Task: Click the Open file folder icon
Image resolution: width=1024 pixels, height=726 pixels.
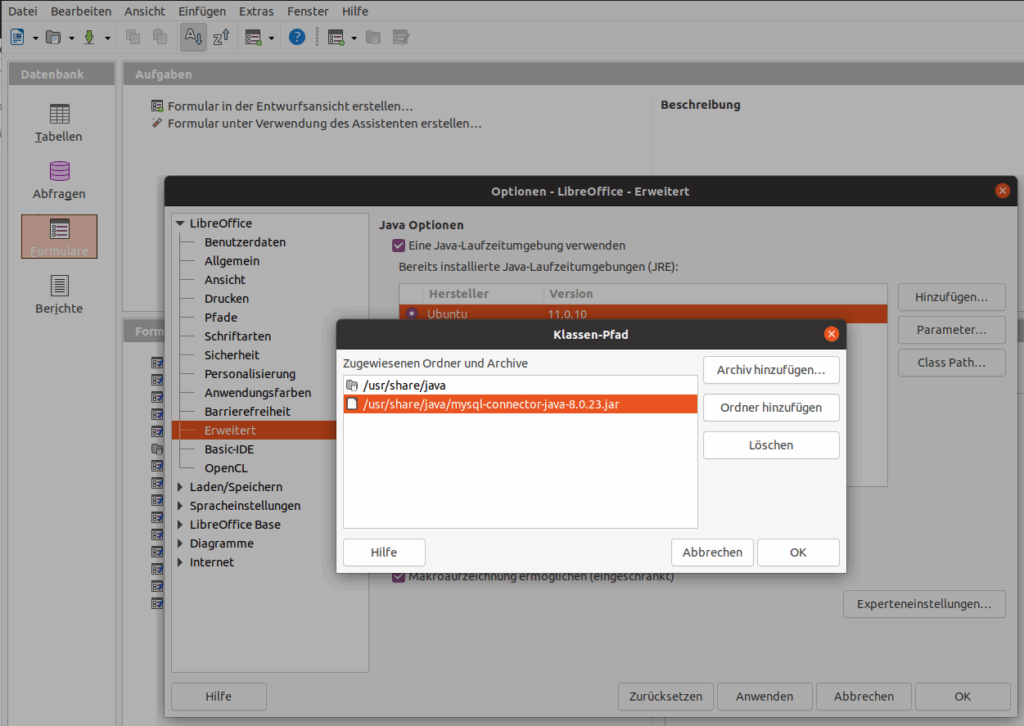Action: 54,37
